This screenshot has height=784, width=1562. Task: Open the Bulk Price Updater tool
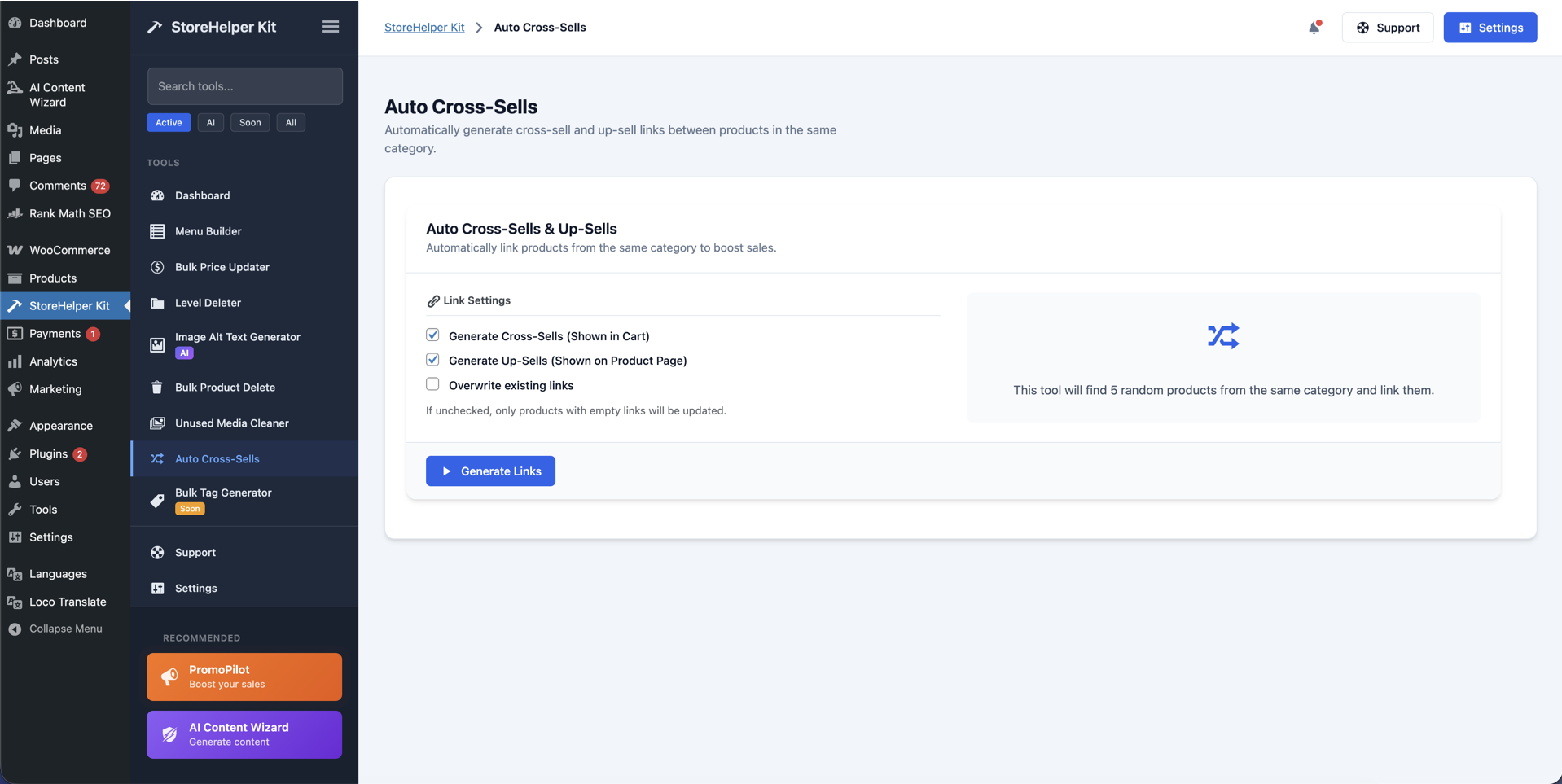[222, 267]
